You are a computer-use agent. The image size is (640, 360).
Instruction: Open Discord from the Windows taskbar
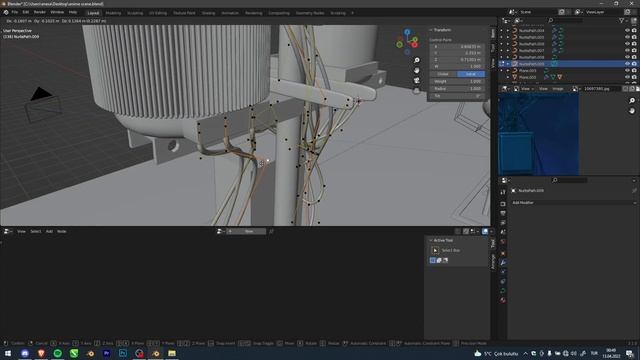click(x=25, y=353)
